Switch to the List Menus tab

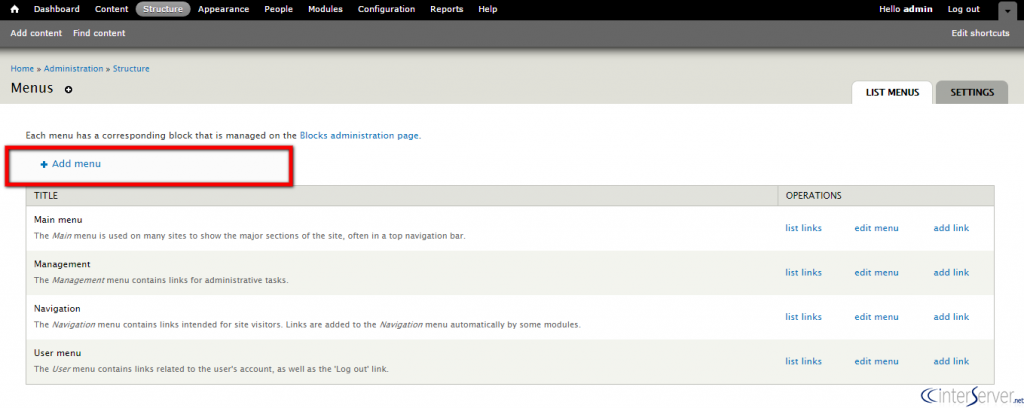coord(892,93)
